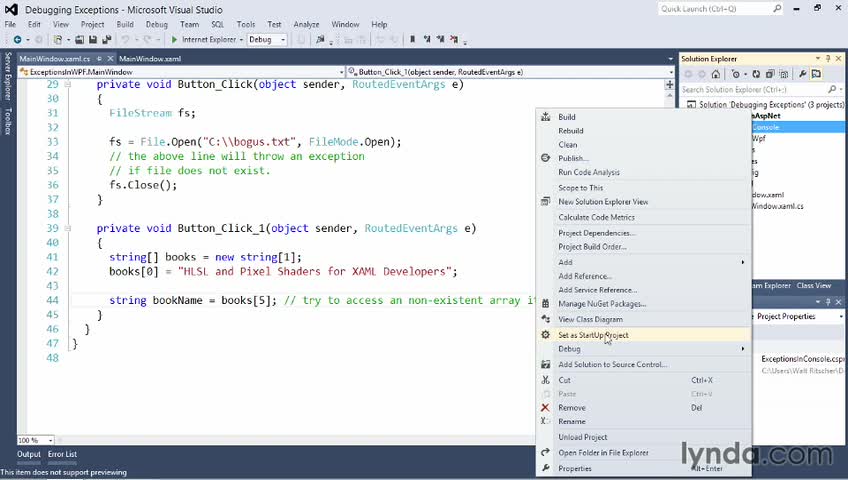The height and width of the screenshot is (480, 848).
Task: Click the Save All toolbar icon
Action: [x=105, y=40]
